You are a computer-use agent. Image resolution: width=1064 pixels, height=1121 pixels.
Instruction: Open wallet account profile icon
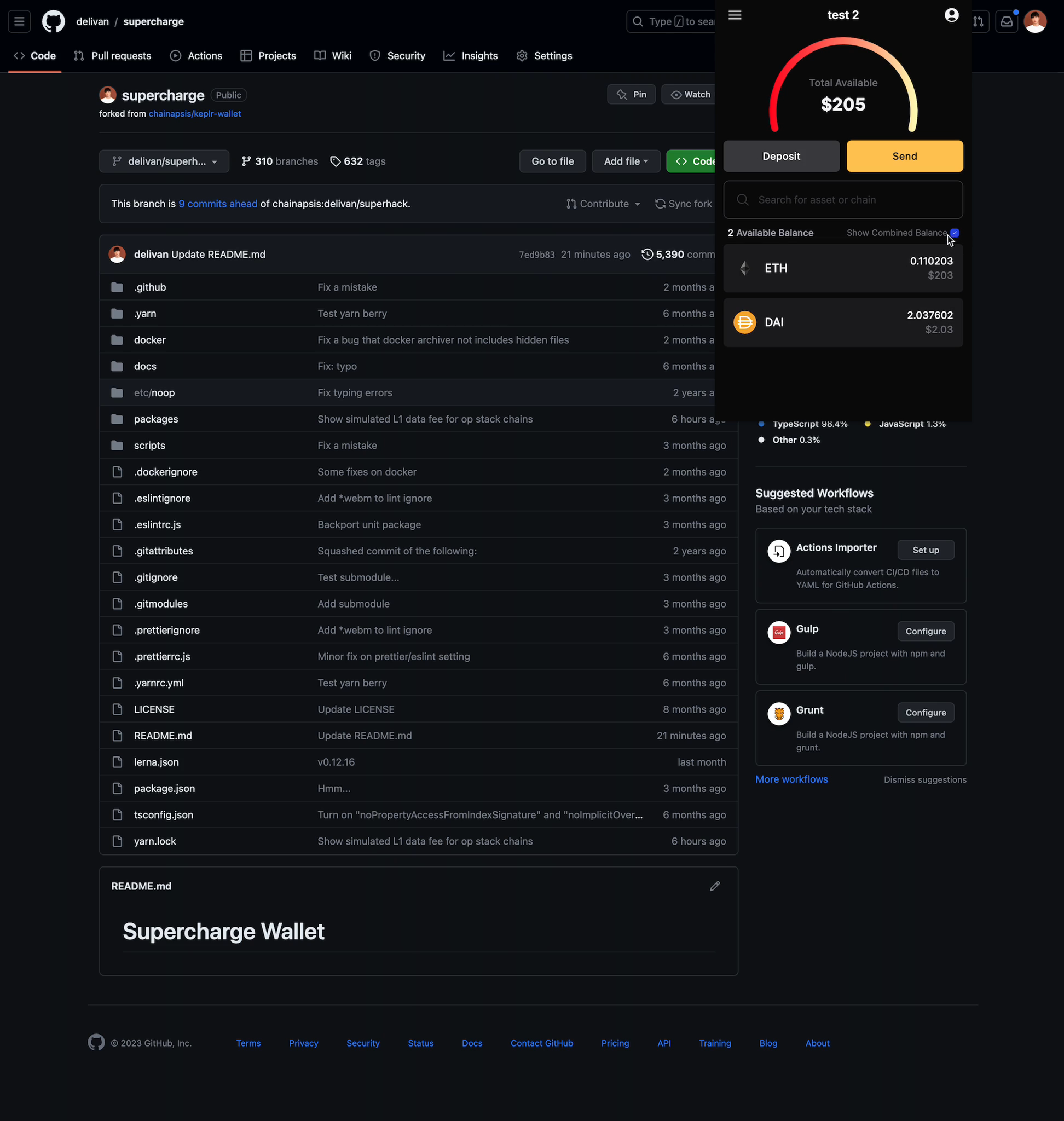click(x=952, y=15)
